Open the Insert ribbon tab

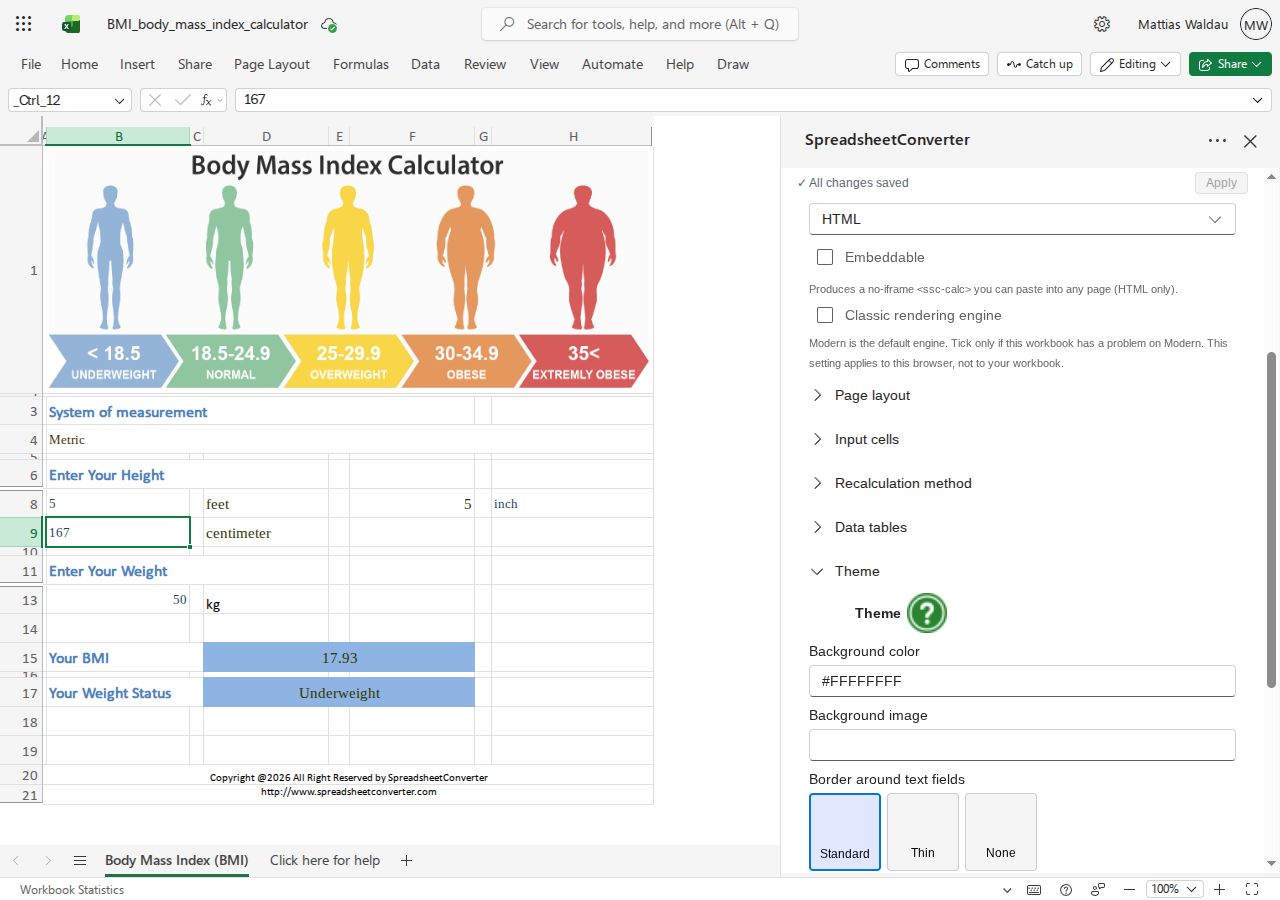(137, 64)
